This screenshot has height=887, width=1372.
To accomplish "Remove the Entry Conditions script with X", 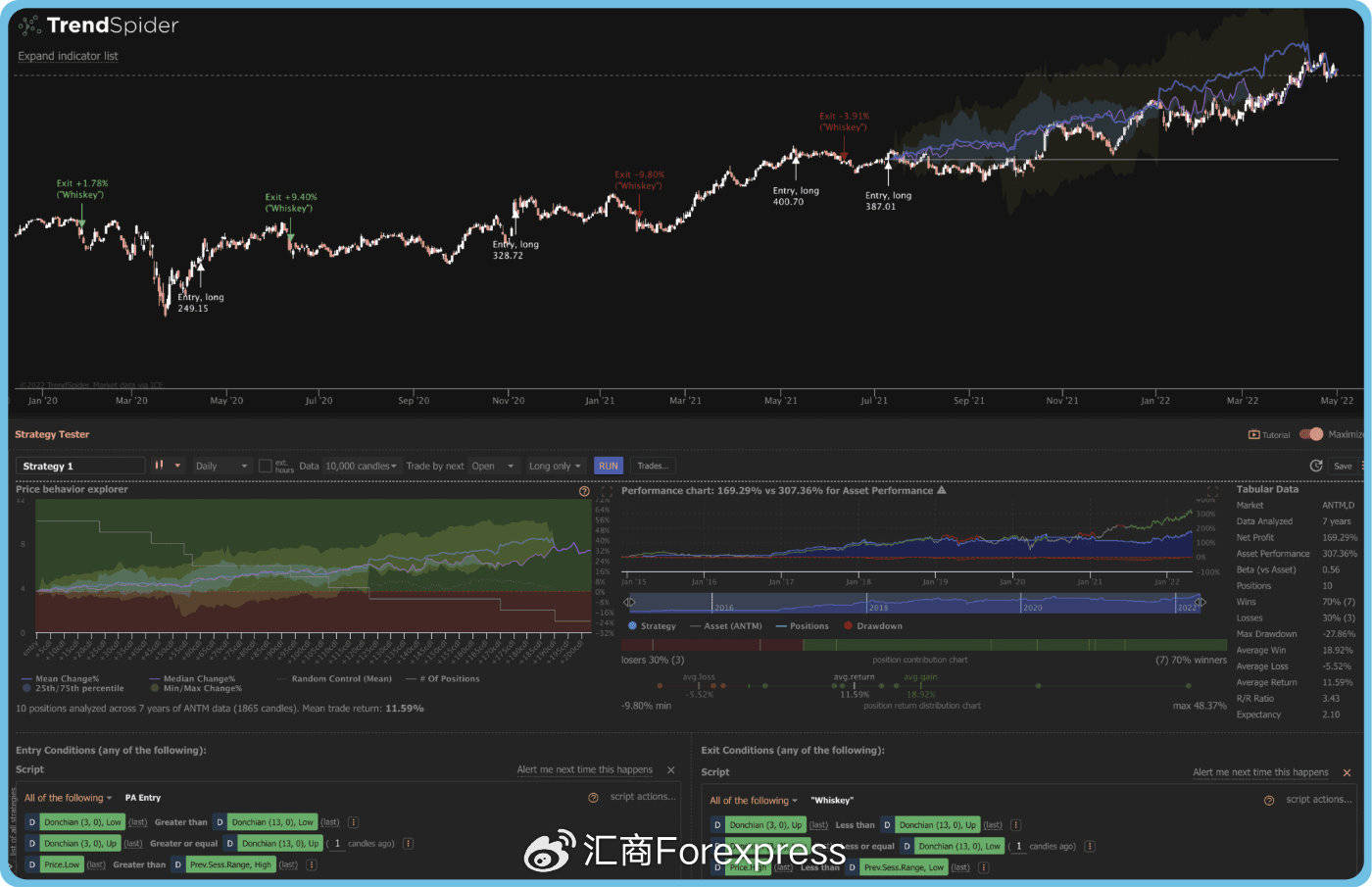I will pyautogui.click(x=670, y=770).
